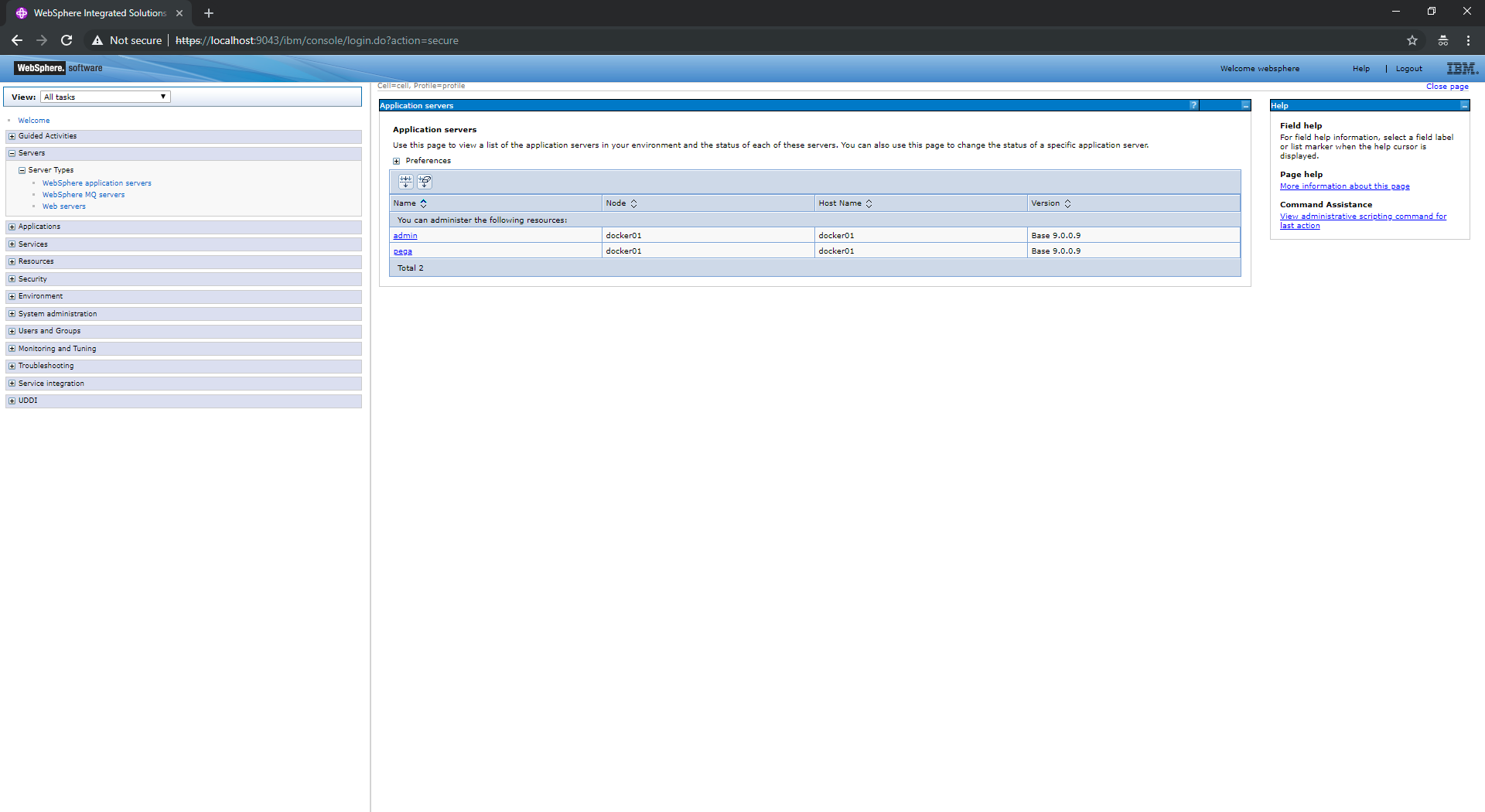The width and height of the screenshot is (1485, 812).
Task: Open the admin application server
Action: [x=405, y=236]
